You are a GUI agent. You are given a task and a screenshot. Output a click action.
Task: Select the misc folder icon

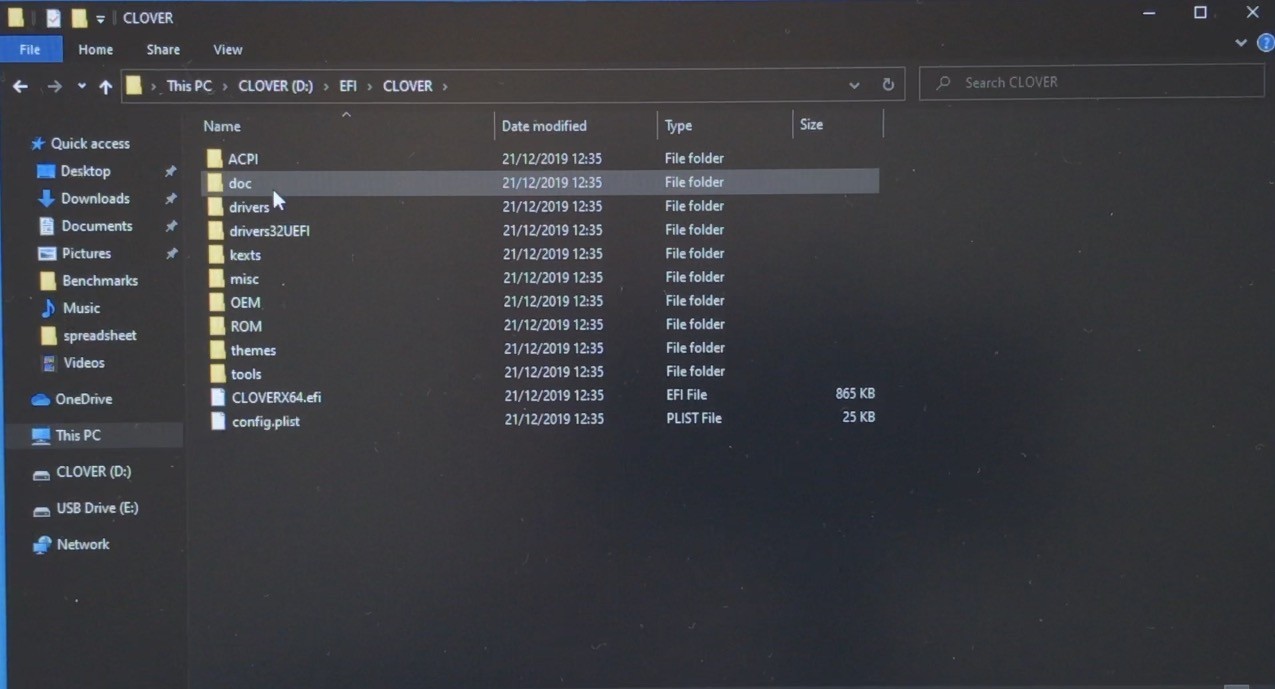(x=215, y=278)
